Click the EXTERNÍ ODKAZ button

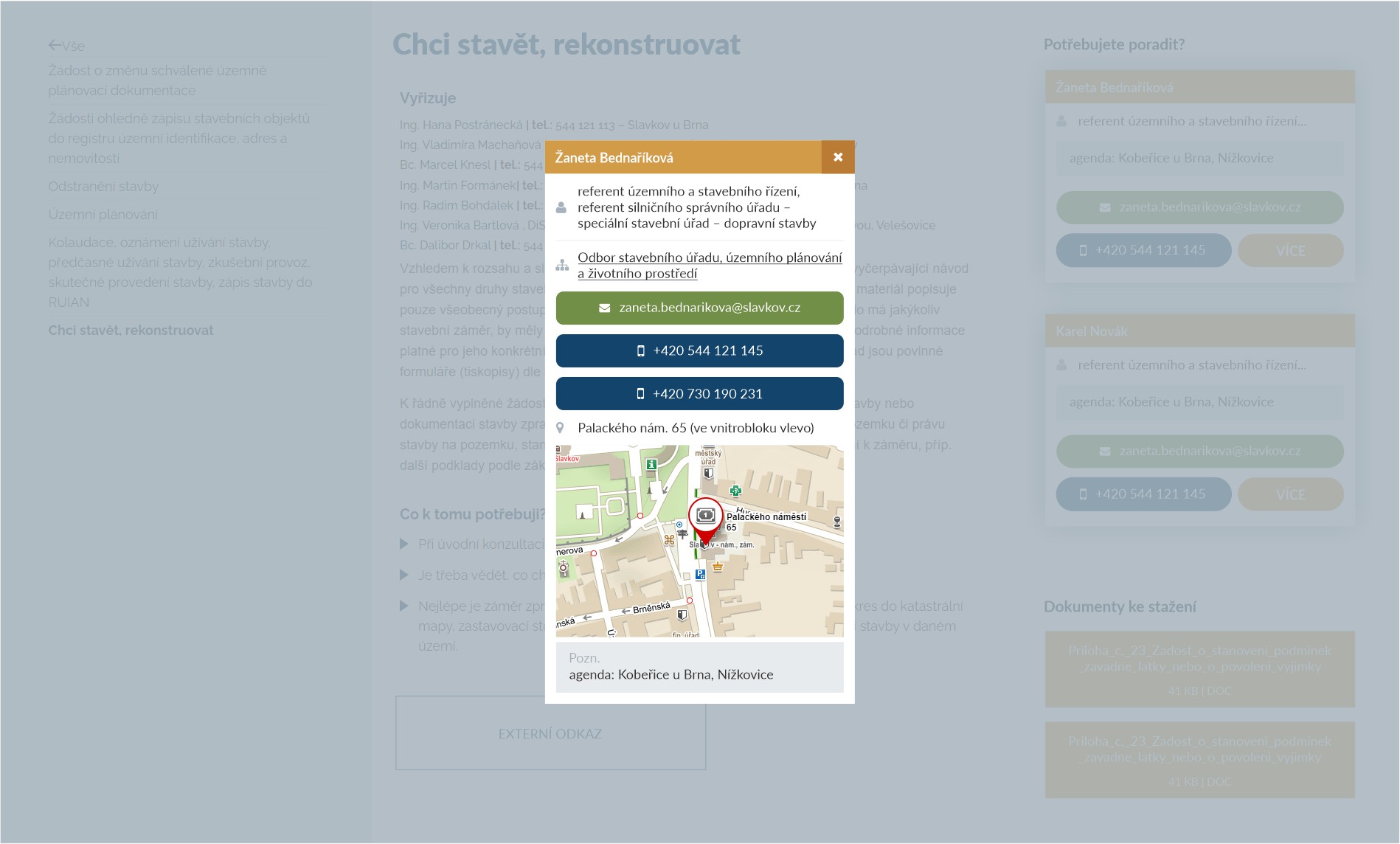point(550,733)
